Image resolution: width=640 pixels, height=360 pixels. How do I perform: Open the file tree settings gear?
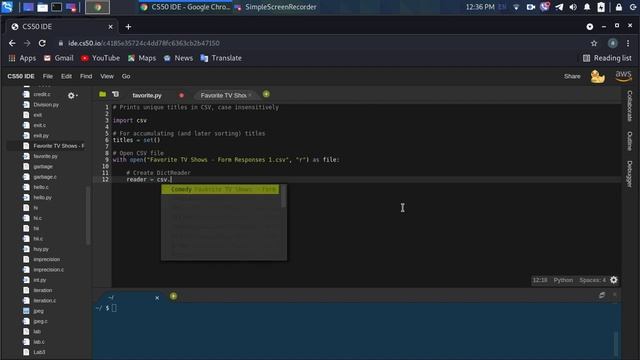72,96
